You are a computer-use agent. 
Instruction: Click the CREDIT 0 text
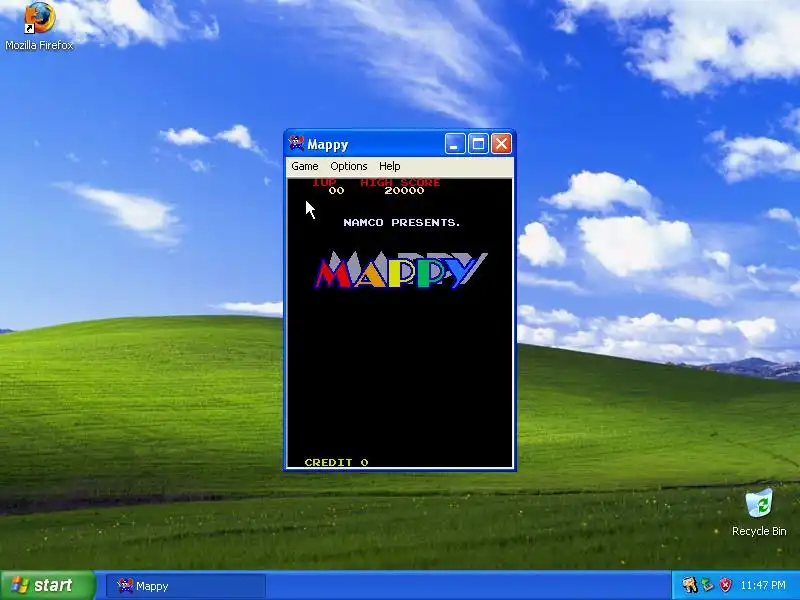coord(336,462)
